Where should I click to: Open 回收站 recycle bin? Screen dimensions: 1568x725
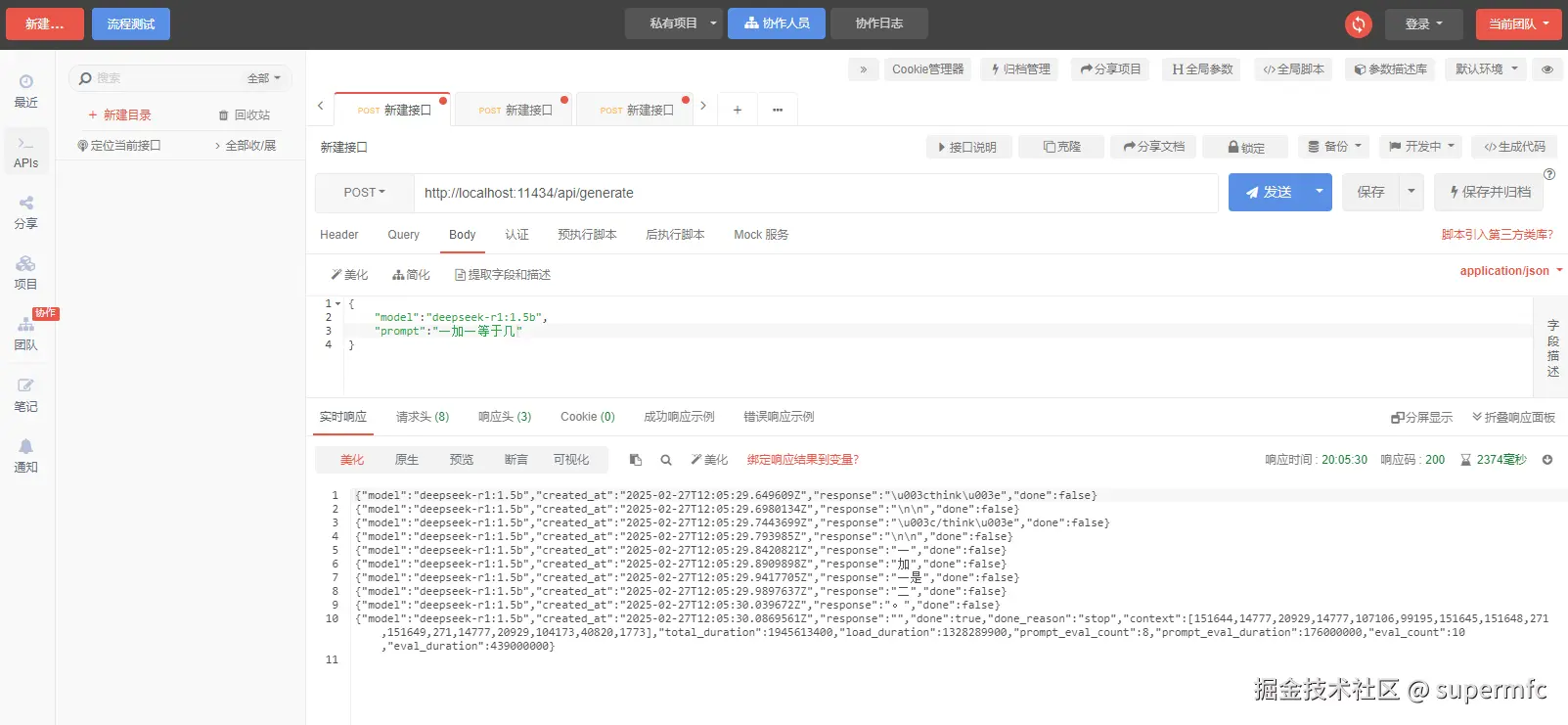coord(245,115)
